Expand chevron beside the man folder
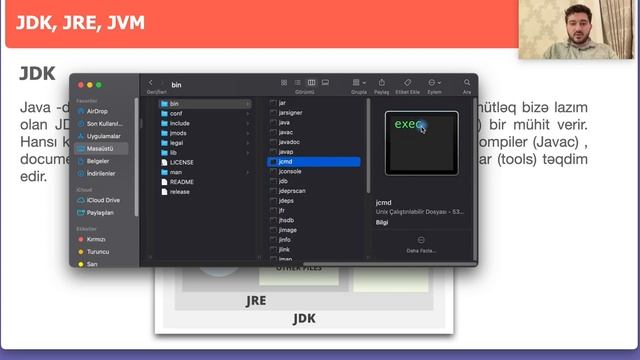 click(248, 172)
